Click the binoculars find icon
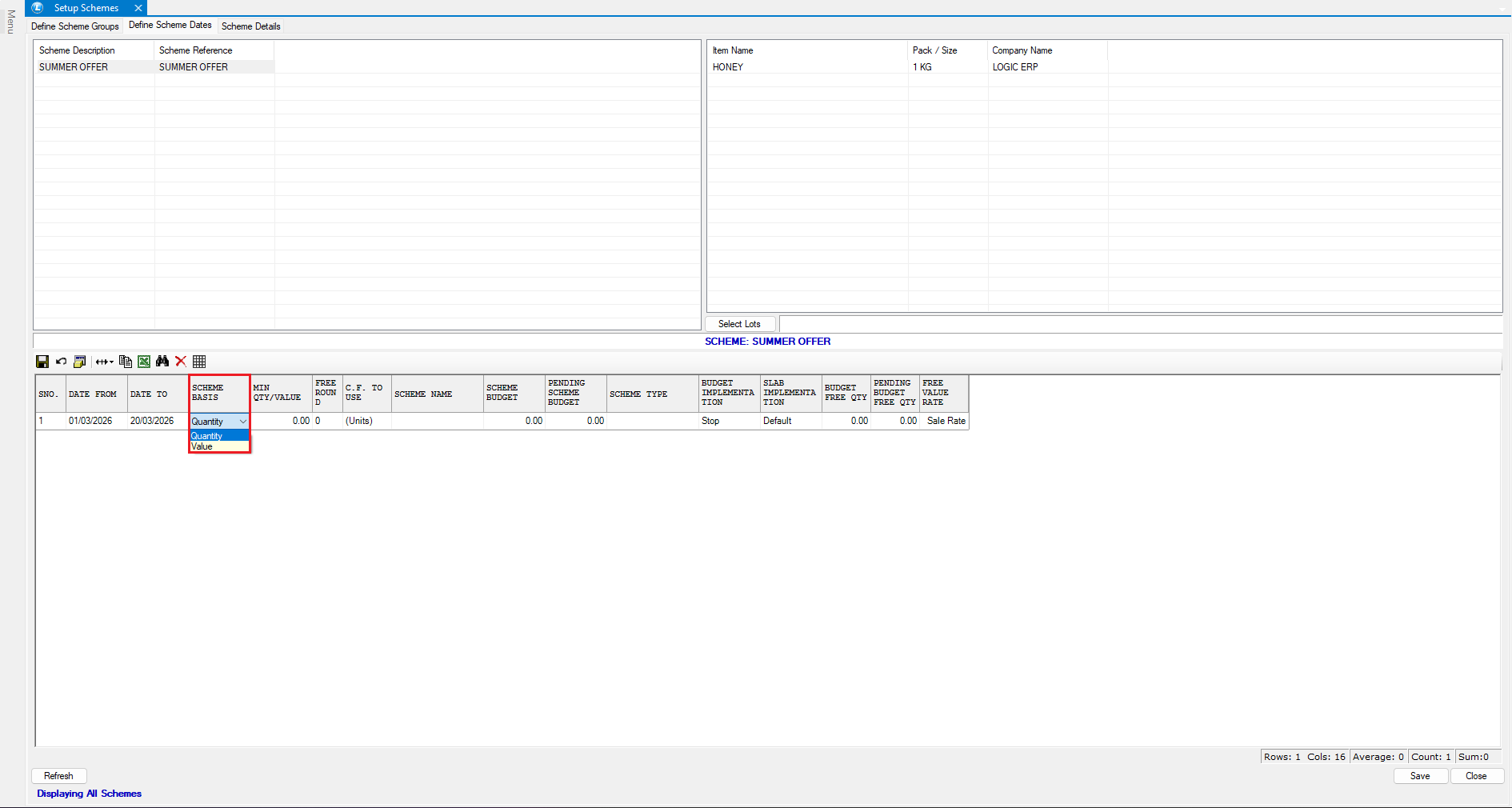The image size is (1512, 808). pyautogui.click(x=162, y=362)
